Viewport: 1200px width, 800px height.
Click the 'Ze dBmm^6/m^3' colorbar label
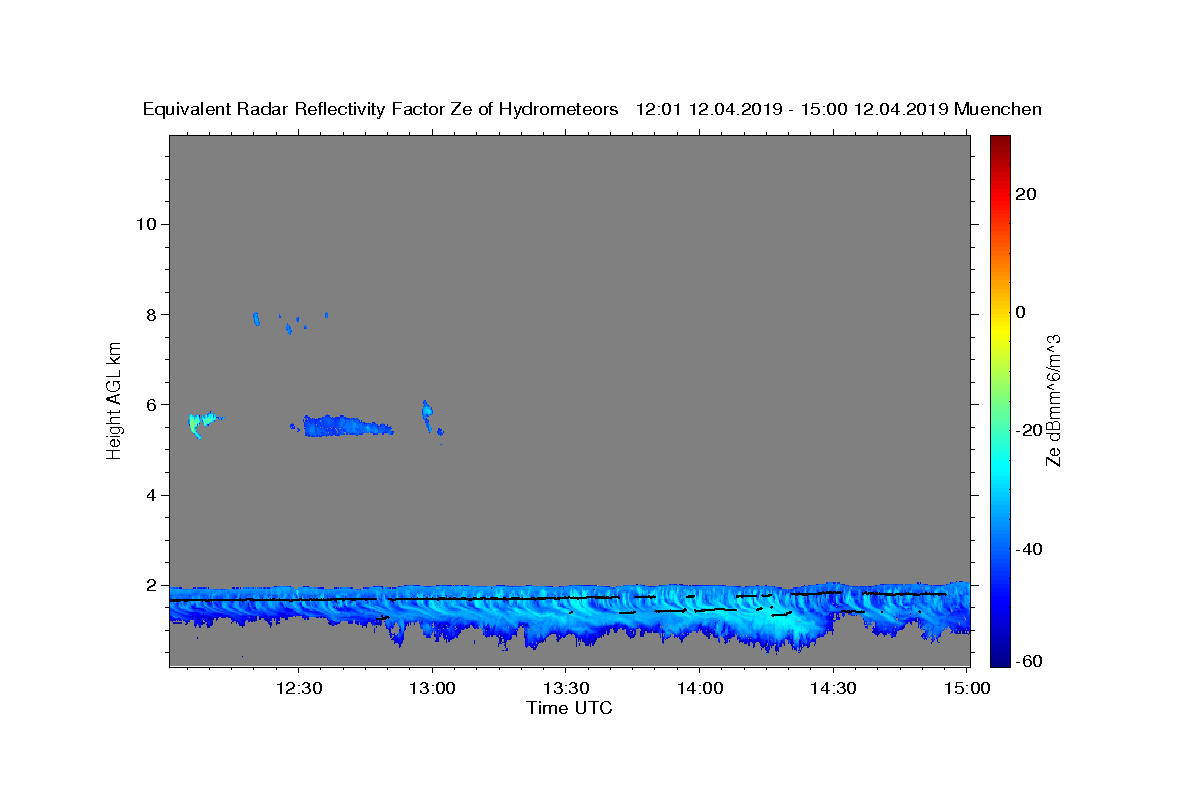point(1053,400)
